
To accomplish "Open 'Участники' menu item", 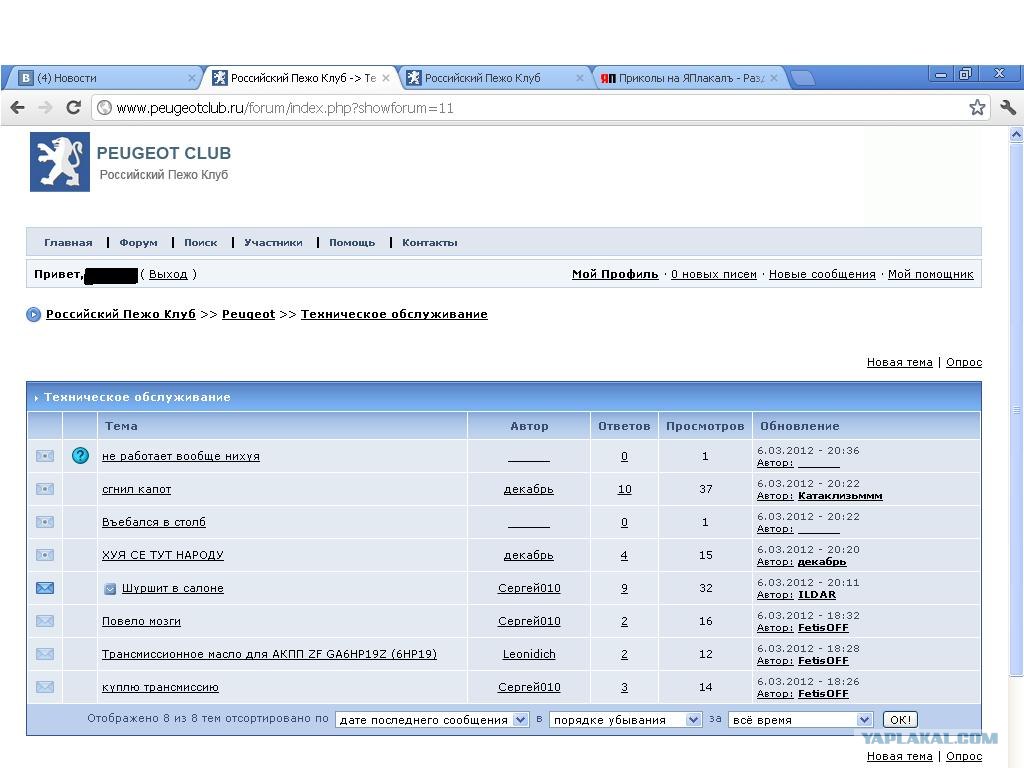I will coord(273,243).
